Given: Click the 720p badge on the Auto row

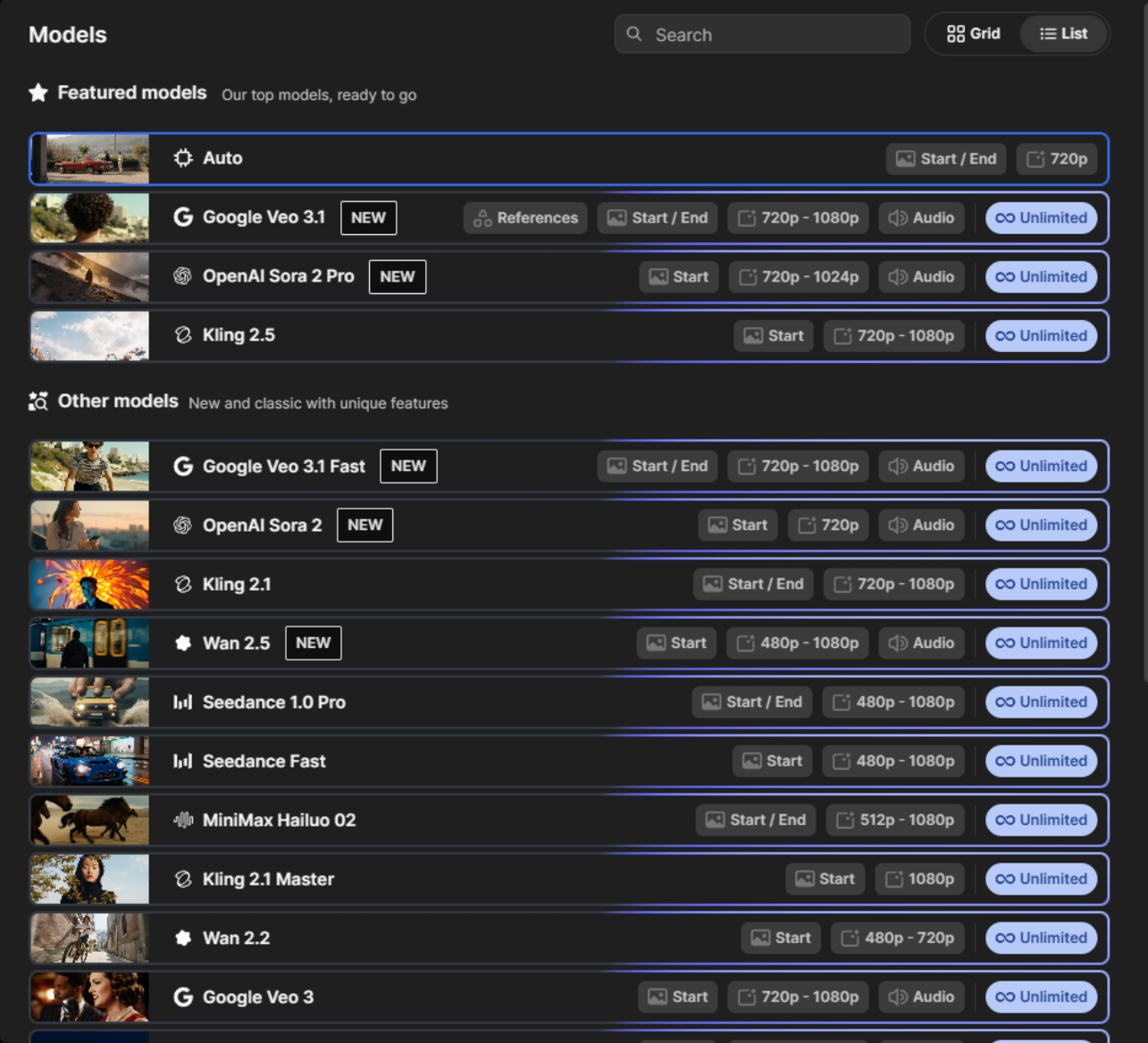Looking at the screenshot, I should coord(1057,158).
